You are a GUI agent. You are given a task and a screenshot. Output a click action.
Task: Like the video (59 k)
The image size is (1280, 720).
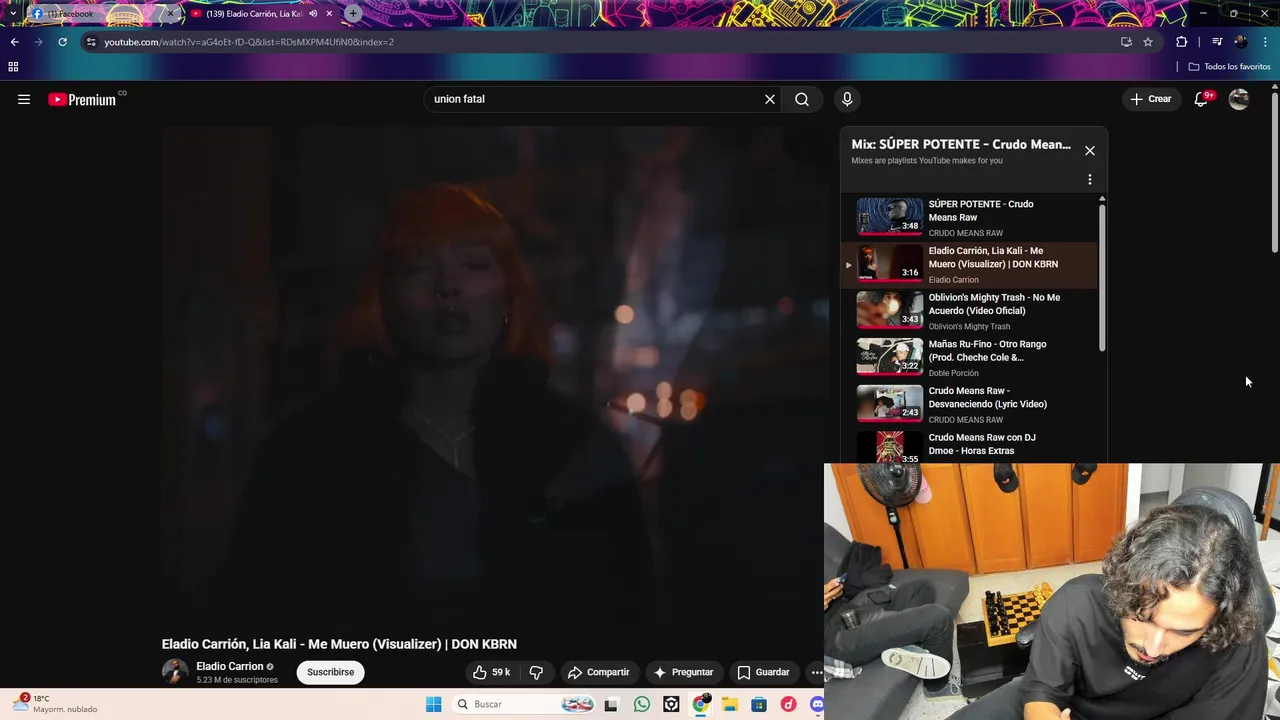(492, 672)
